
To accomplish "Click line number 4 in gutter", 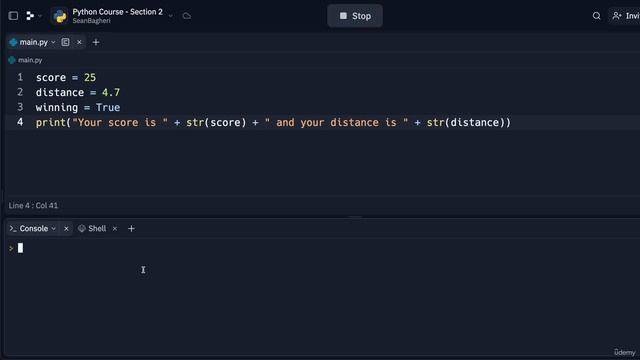I will [x=20, y=122].
